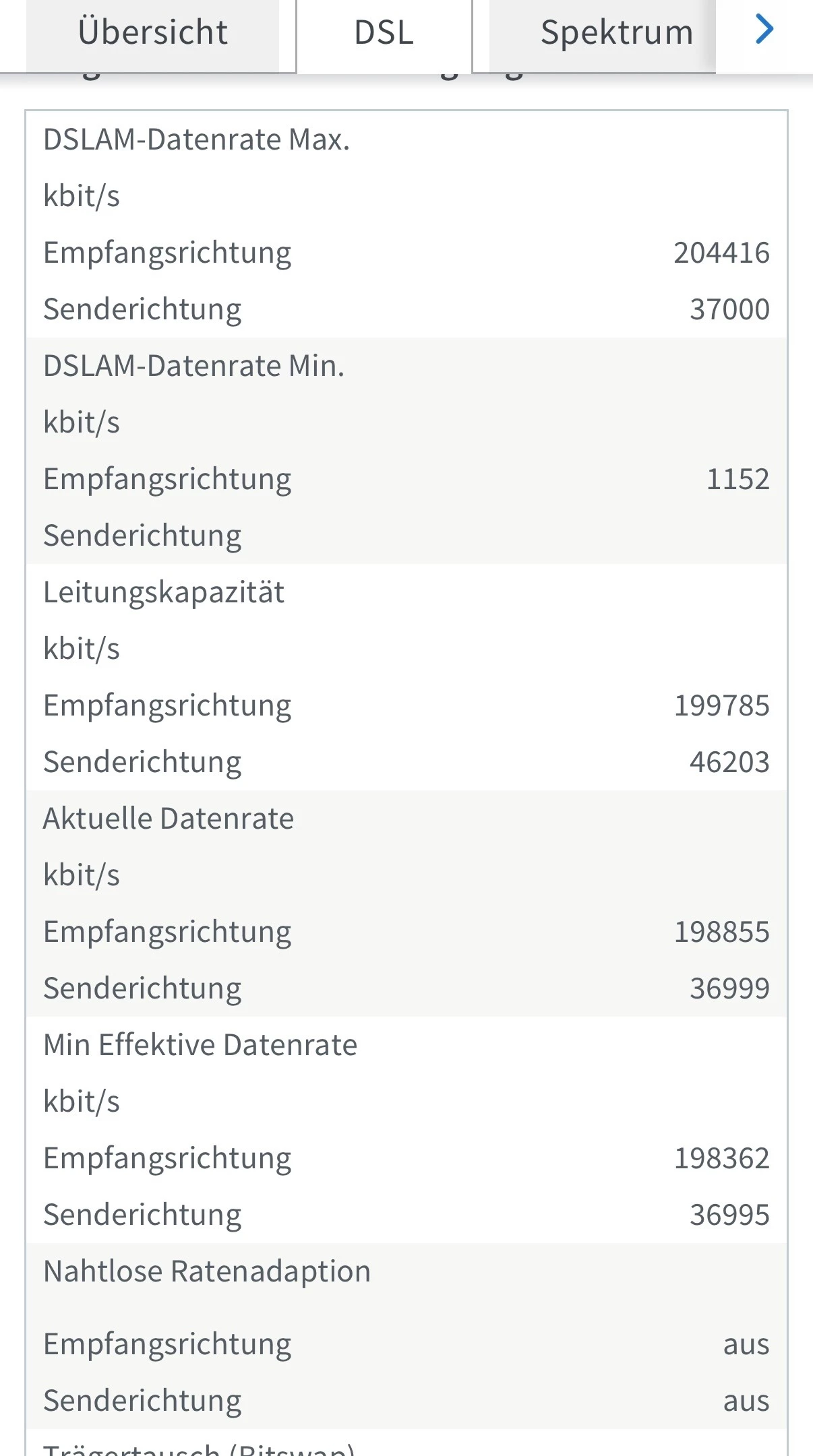Select the DSL tab
Screen dimensions: 813x1456
click(384, 33)
